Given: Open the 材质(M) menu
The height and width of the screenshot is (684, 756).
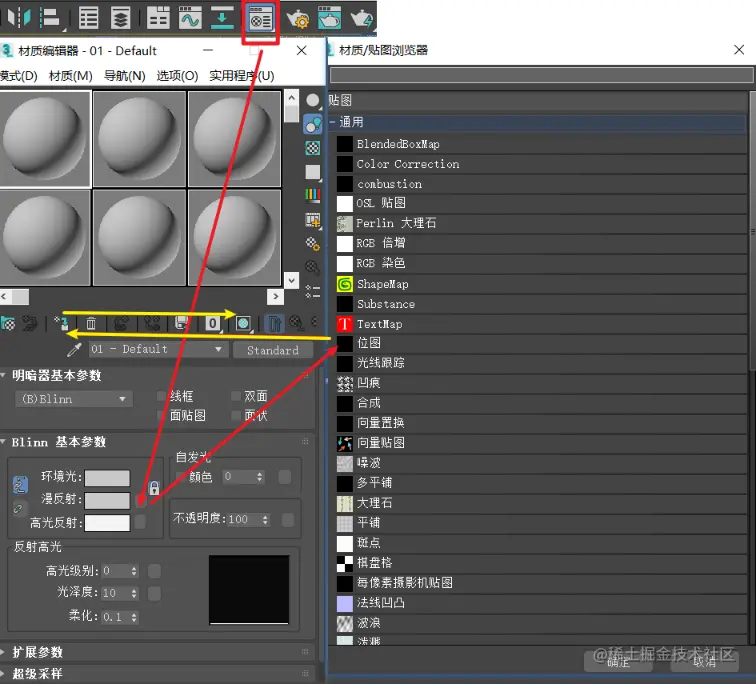Looking at the screenshot, I should (70, 76).
